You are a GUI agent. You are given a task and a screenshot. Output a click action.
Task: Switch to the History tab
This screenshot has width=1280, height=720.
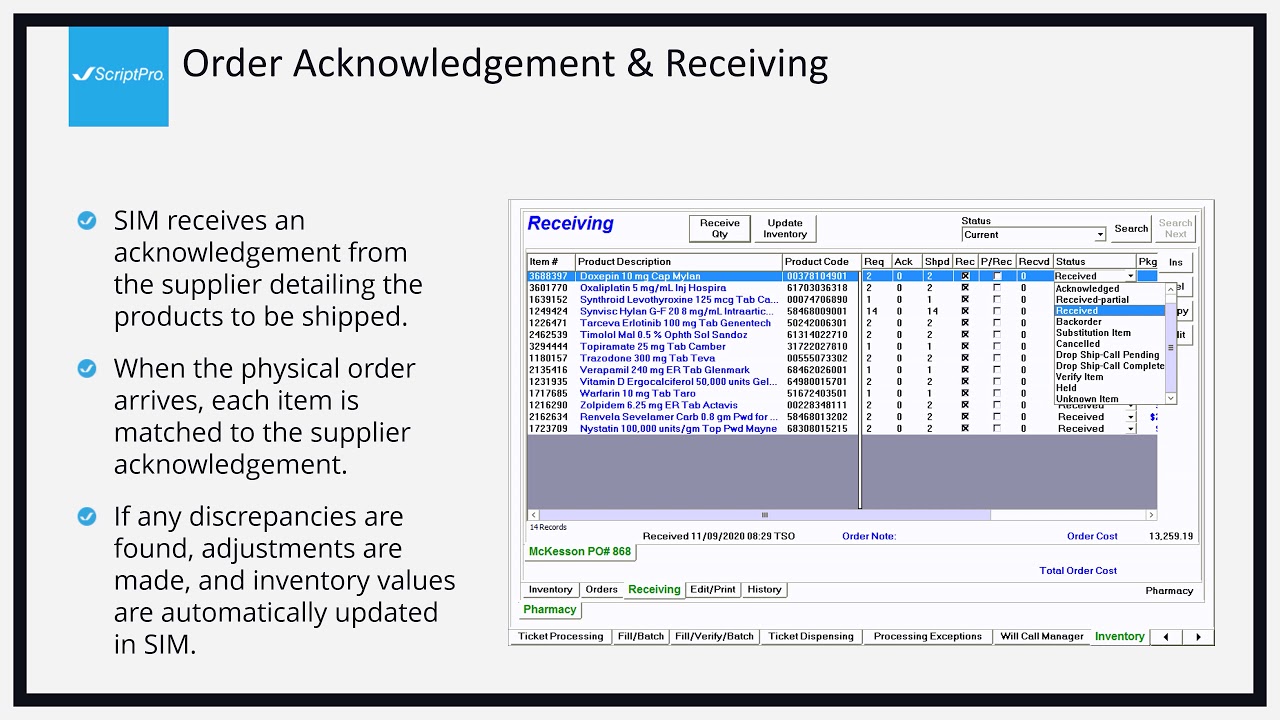[x=764, y=590]
